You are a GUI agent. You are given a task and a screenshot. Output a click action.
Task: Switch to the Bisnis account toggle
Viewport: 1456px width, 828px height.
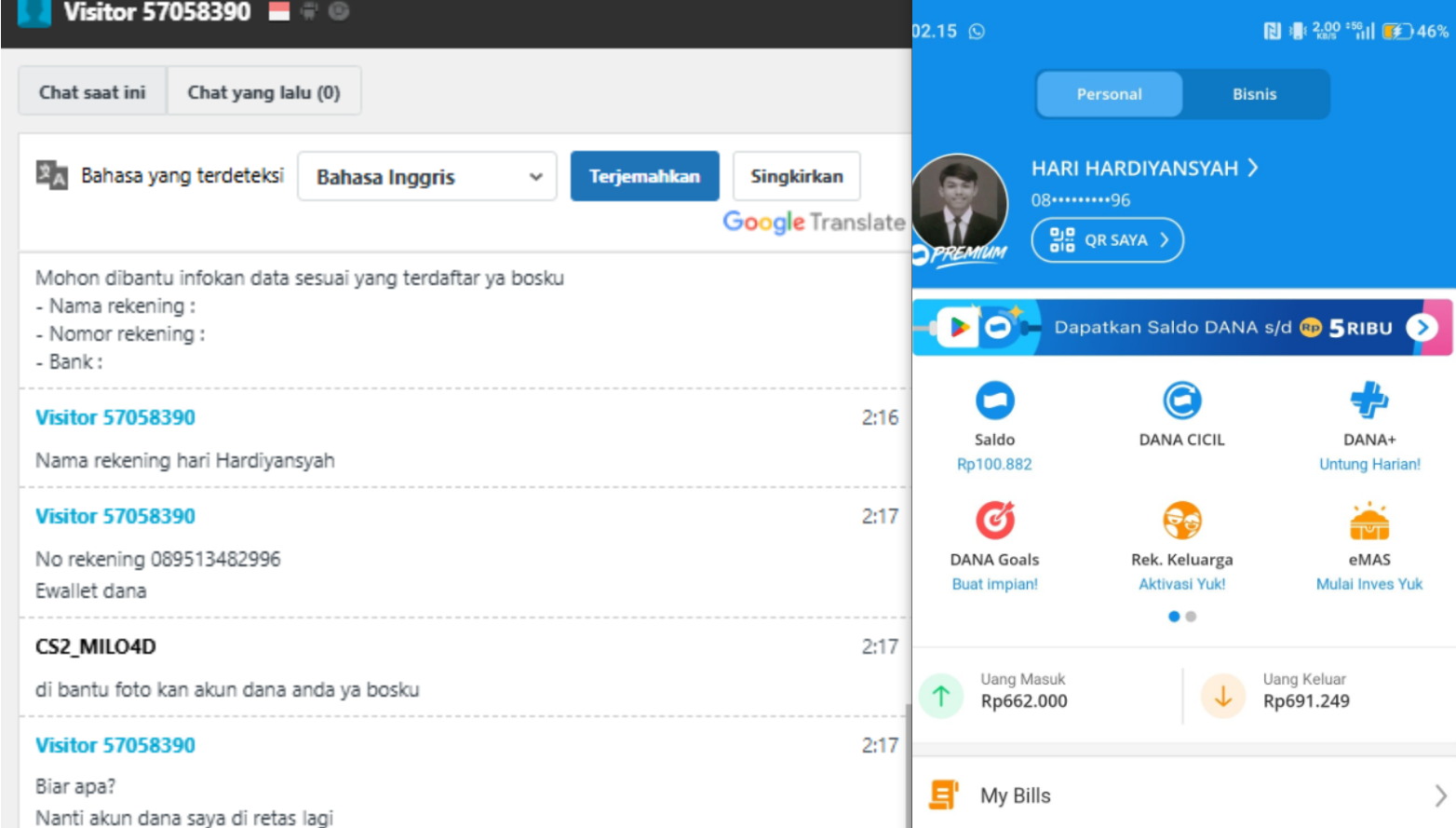click(1255, 94)
